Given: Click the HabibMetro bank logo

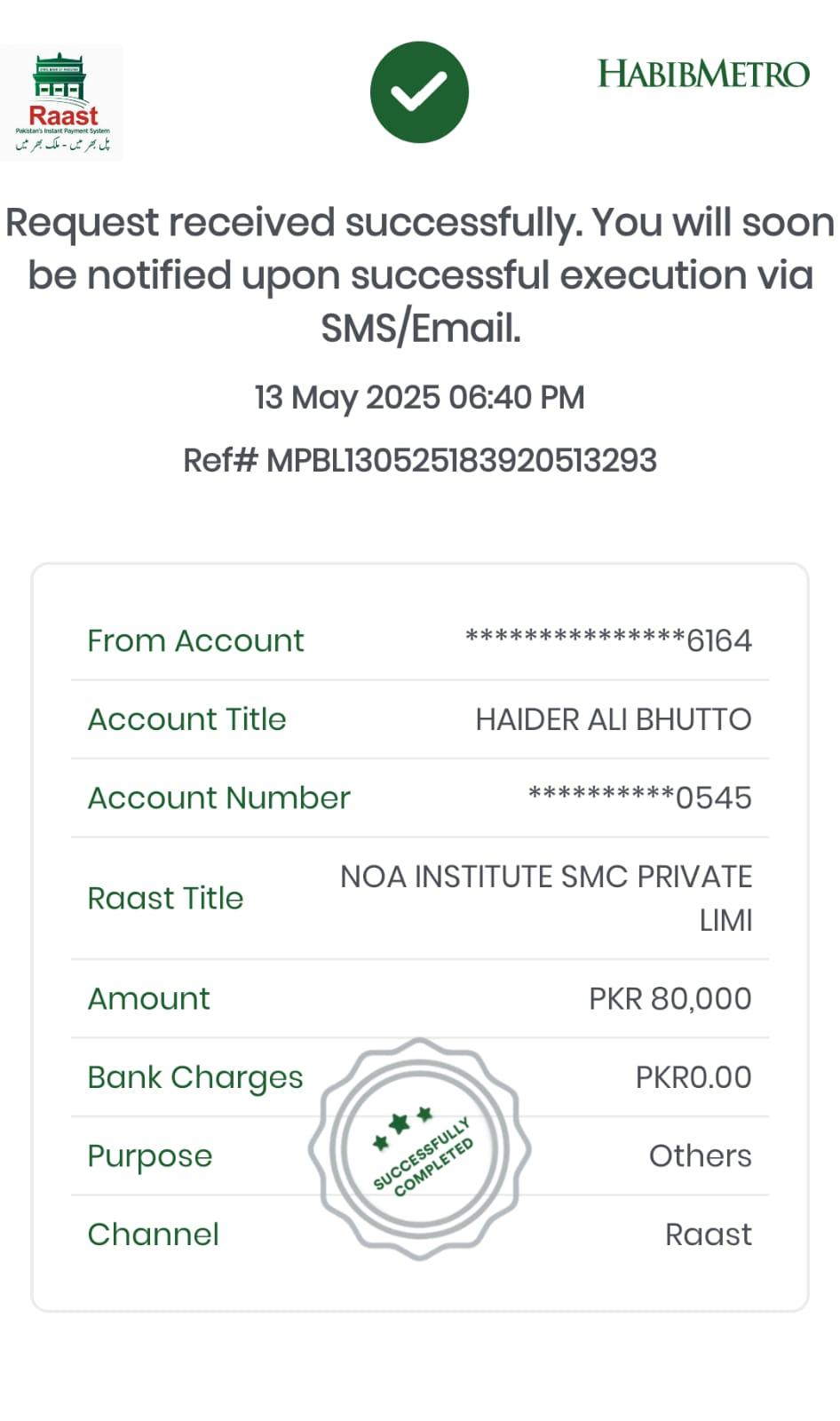Looking at the screenshot, I should point(703,74).
